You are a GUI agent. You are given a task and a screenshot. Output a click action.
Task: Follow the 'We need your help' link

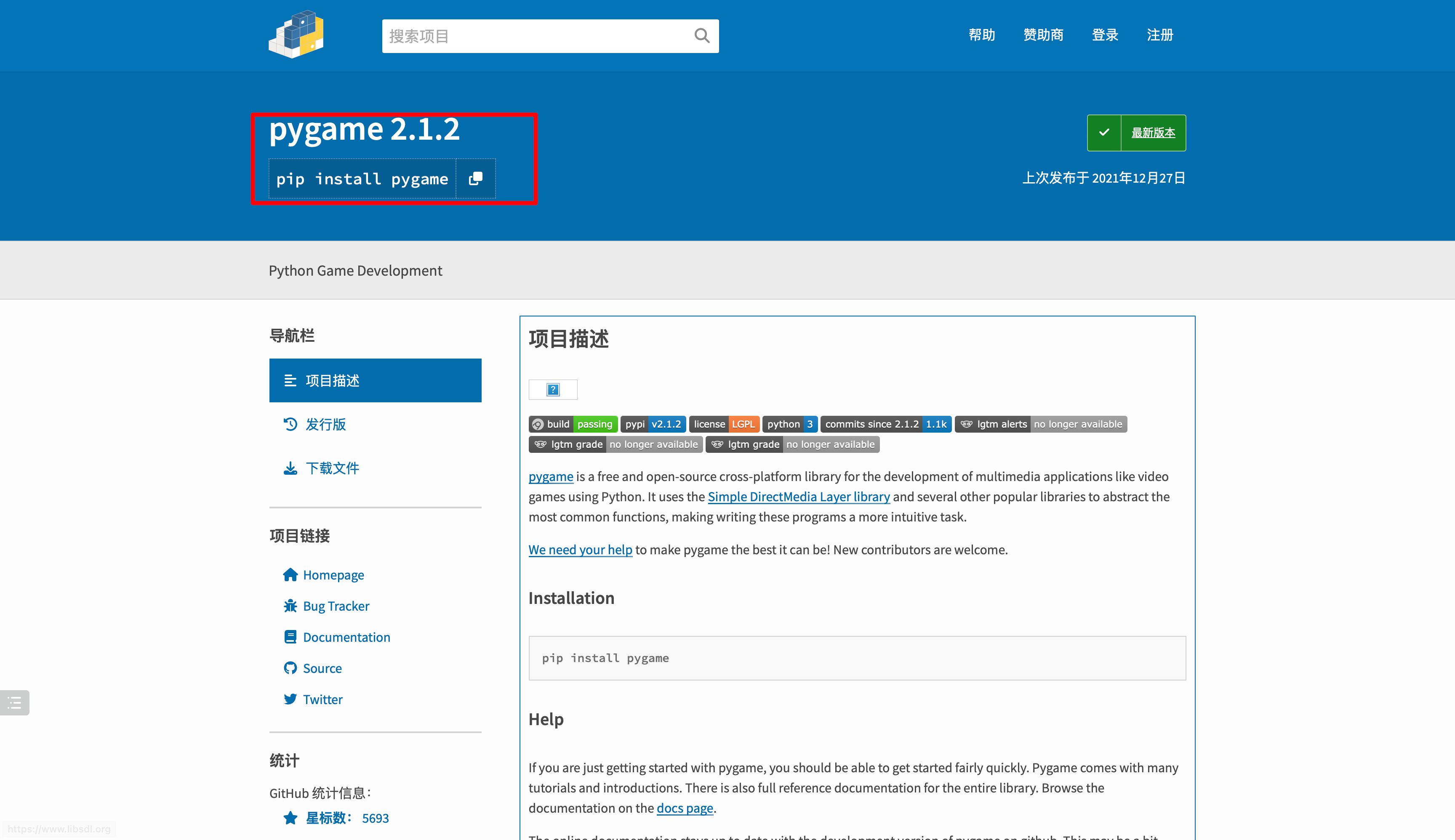click(x=580, y=550)
